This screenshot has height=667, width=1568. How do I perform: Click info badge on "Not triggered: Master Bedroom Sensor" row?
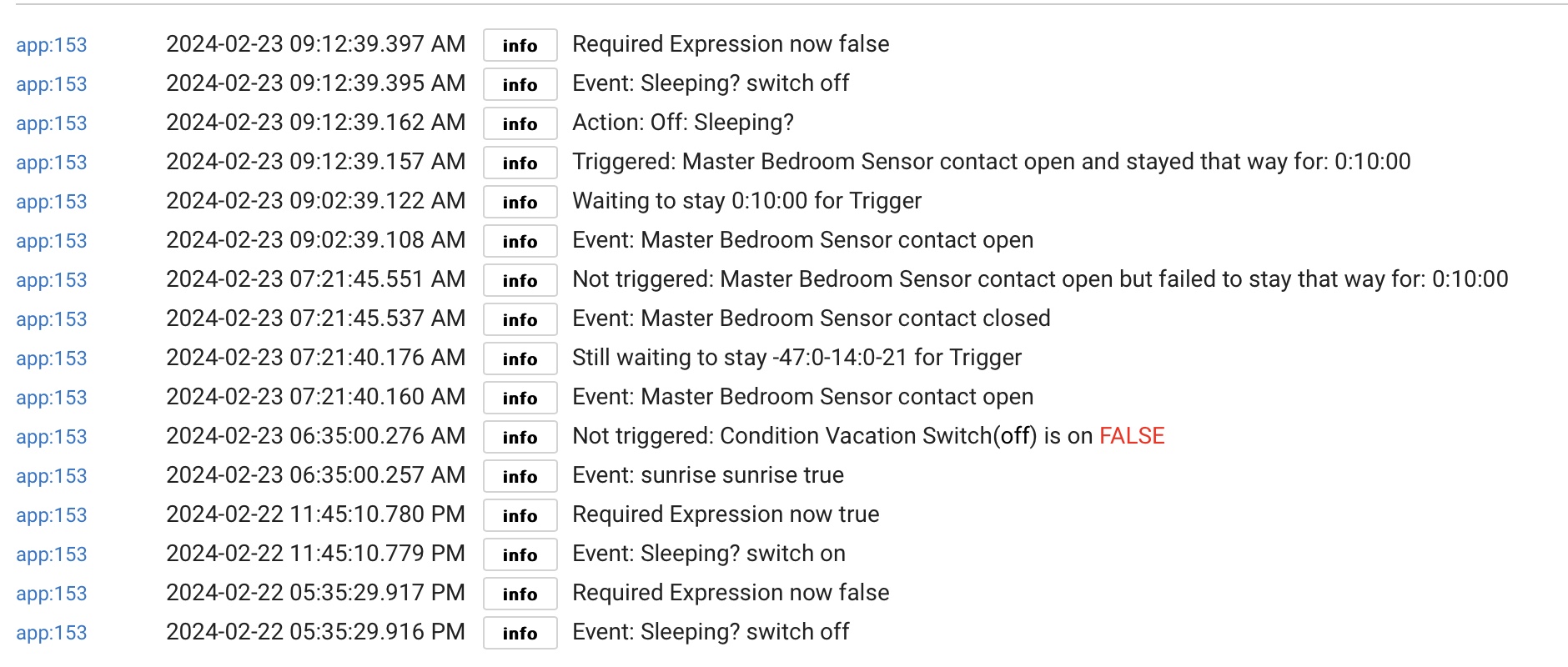520,280
